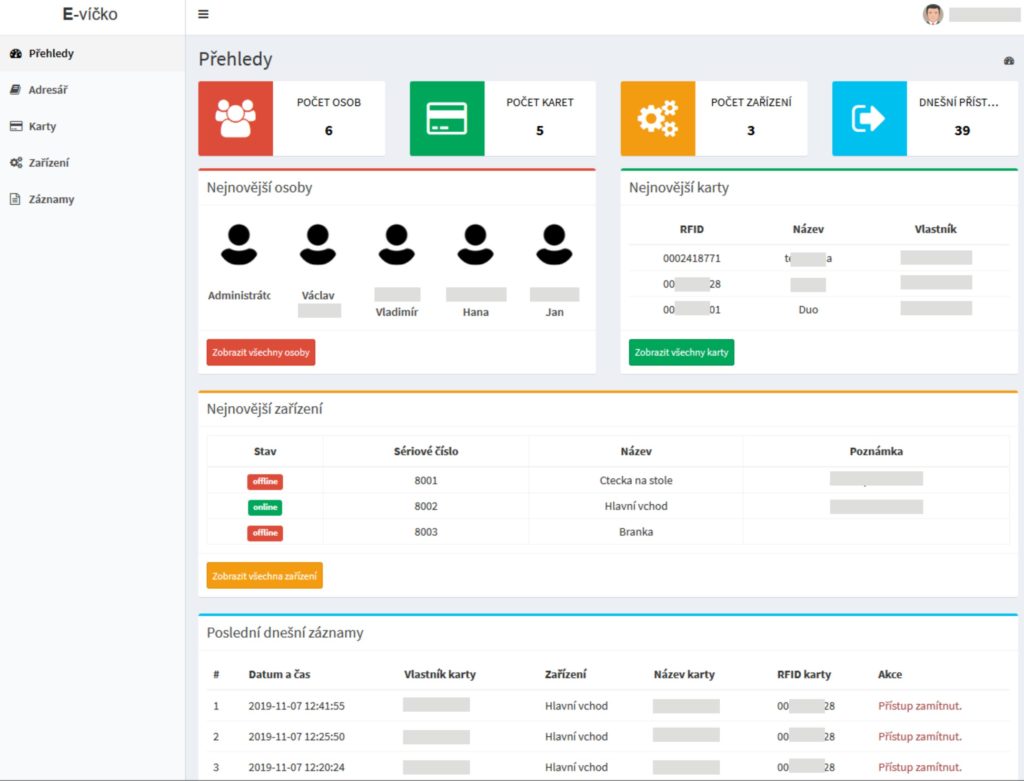This screenshot has width=1024, height=781.
Task: Open Přehledy in the sidebar
Action: click(x=51, y=53)
